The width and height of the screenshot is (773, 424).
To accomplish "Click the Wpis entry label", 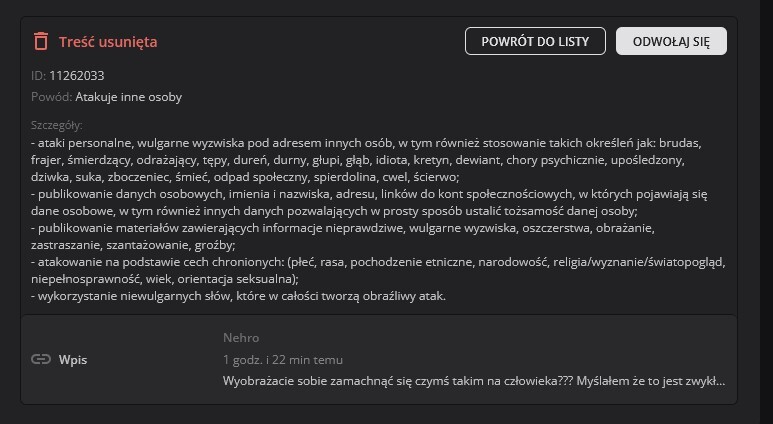I will point(73,359).
